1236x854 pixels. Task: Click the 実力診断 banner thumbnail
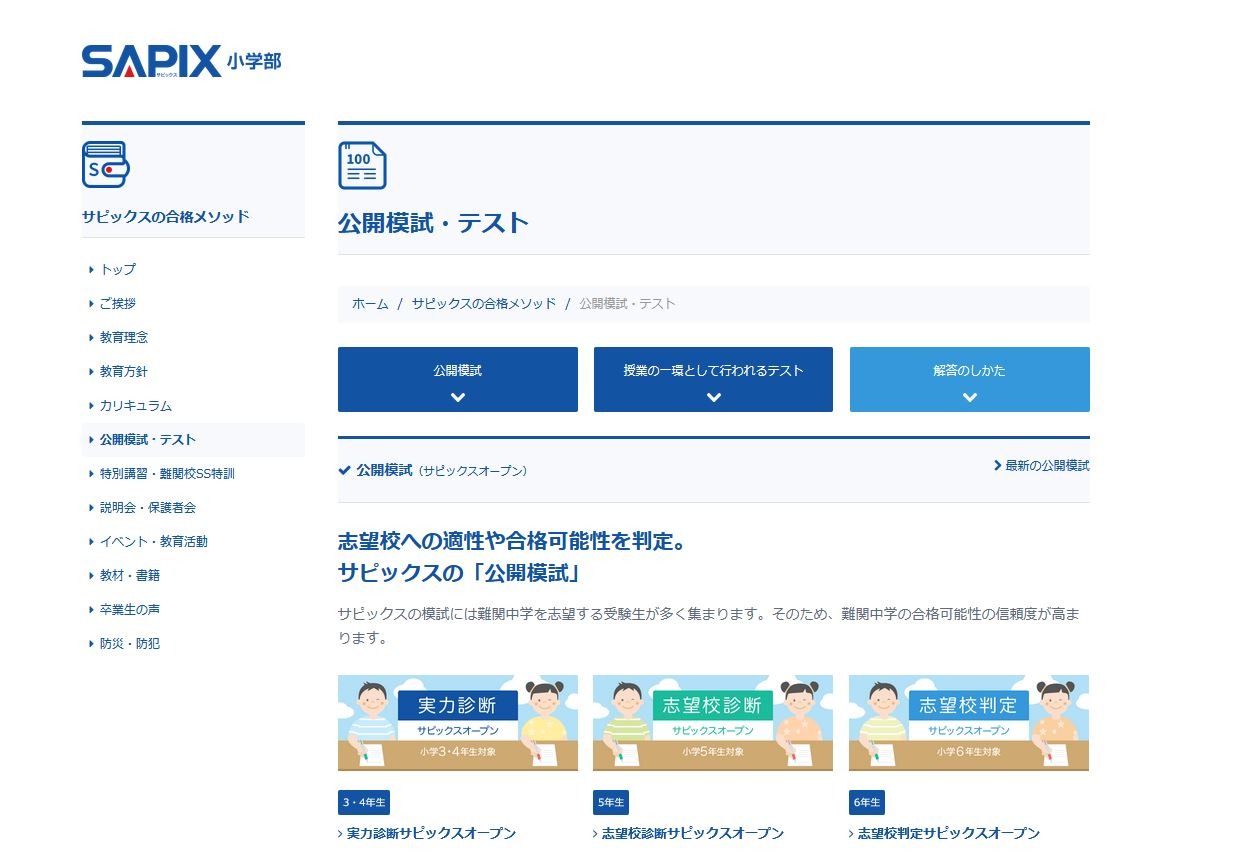pyautogui.click(x=457, y=722)
